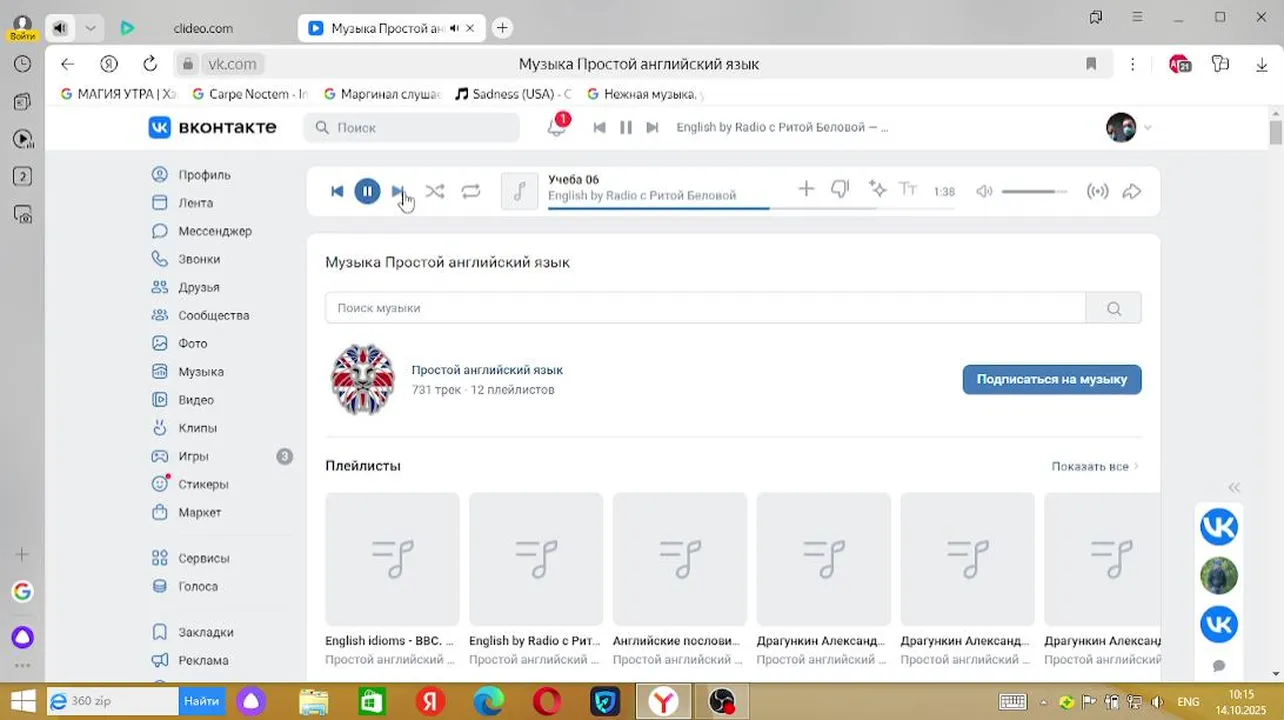Image resolution: width=1284 pixels, height=720 pixels.
Task: Click Показать все playlists link
Action: pyautogui.click(x=1094, y=466)
